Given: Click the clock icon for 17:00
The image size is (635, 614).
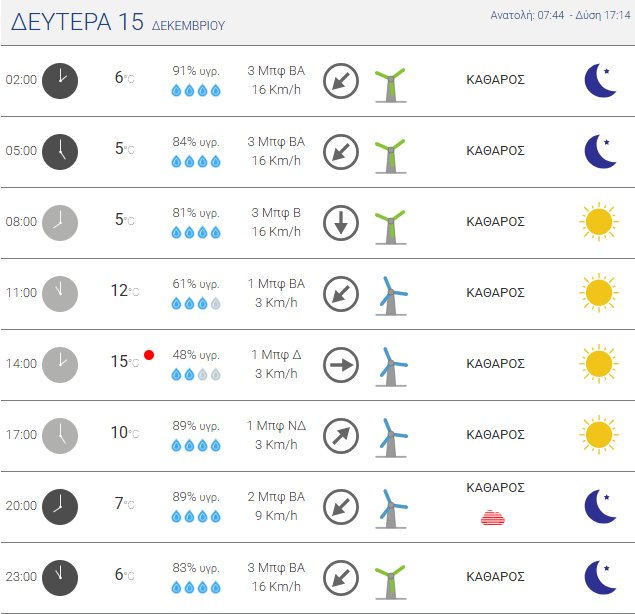Looking at the screenshot, I should pyautogui.click(x=60, y=435).
